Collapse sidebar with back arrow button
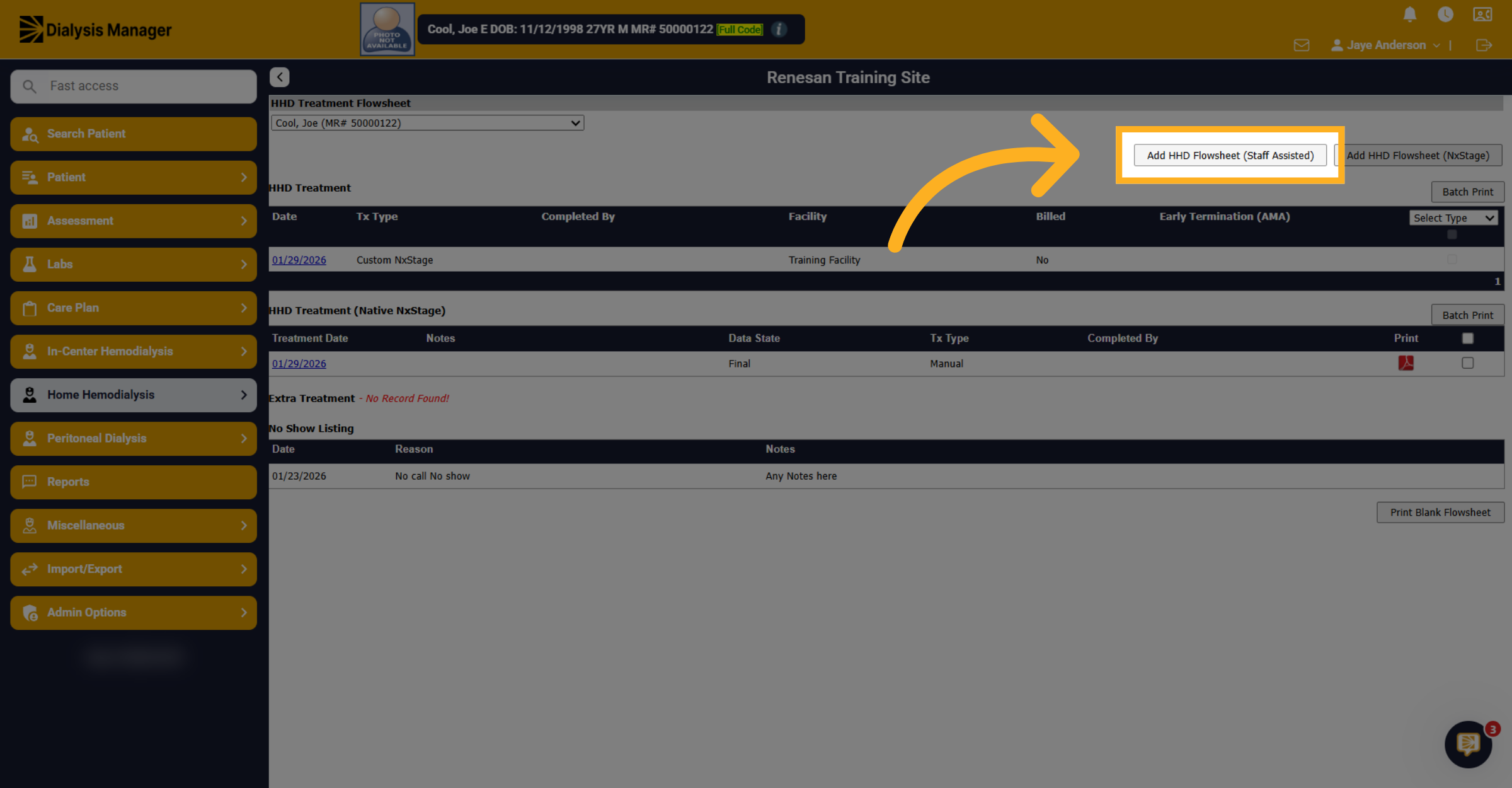This screenshot has width=1512, height=788. pyautogui.click(x=280, y=77)
